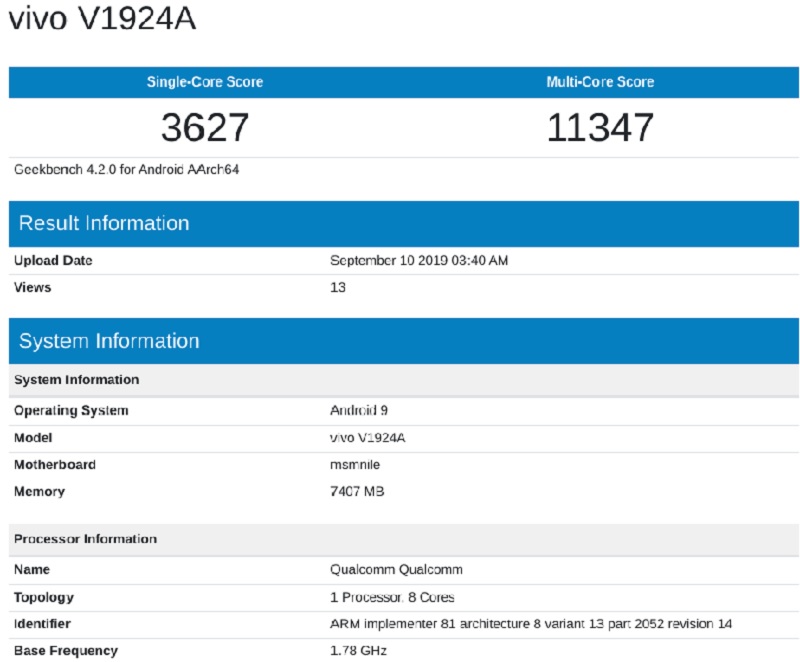Select the Base Frequency label

66,651
